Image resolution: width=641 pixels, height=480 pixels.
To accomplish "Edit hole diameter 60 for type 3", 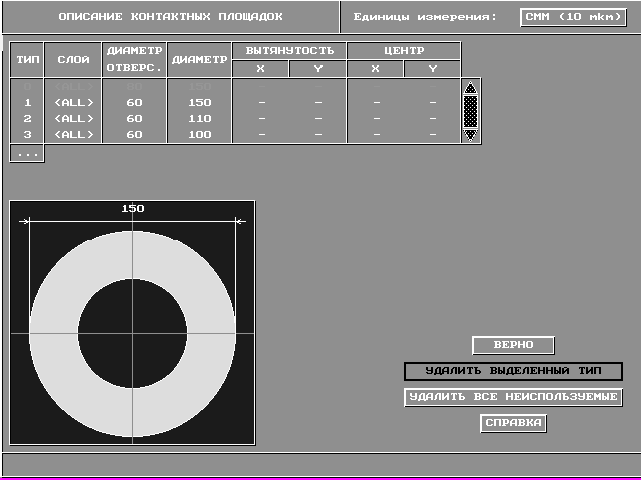I will tap(134, 134).
